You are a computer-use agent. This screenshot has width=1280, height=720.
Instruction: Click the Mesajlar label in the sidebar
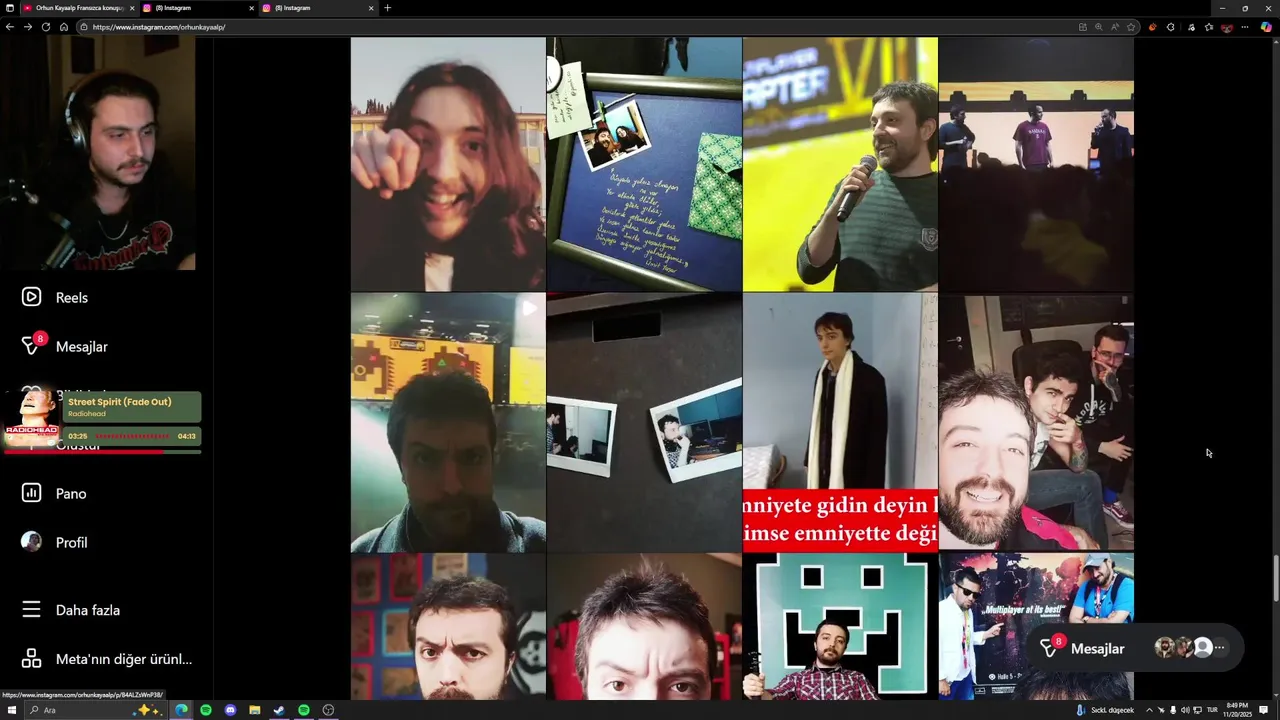pyautogui.click(x=82, y=347)
